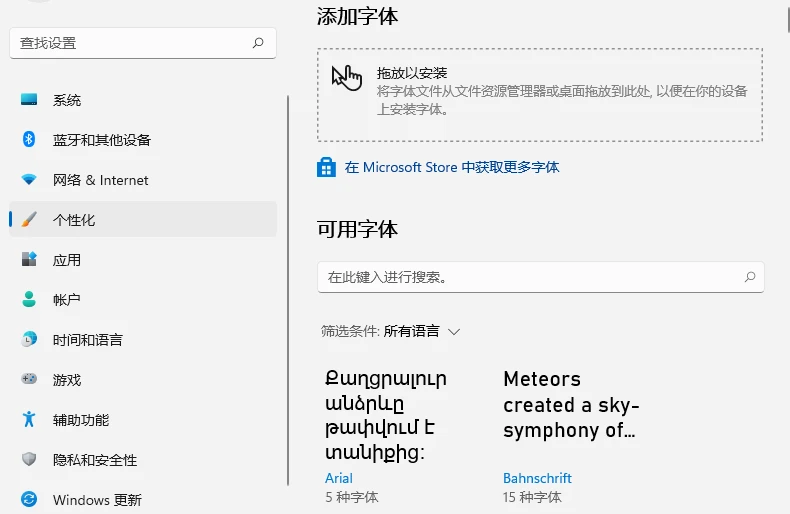790x514 pixels.
Task: Click the 系统 (System) monitor icon
Action: 29,100
